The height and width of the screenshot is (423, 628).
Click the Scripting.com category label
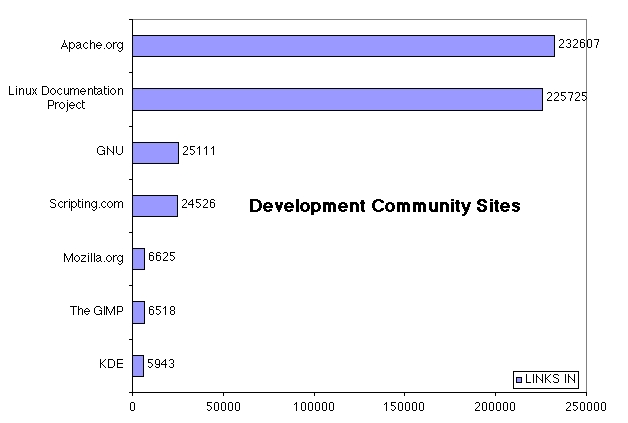pos(86,204)
